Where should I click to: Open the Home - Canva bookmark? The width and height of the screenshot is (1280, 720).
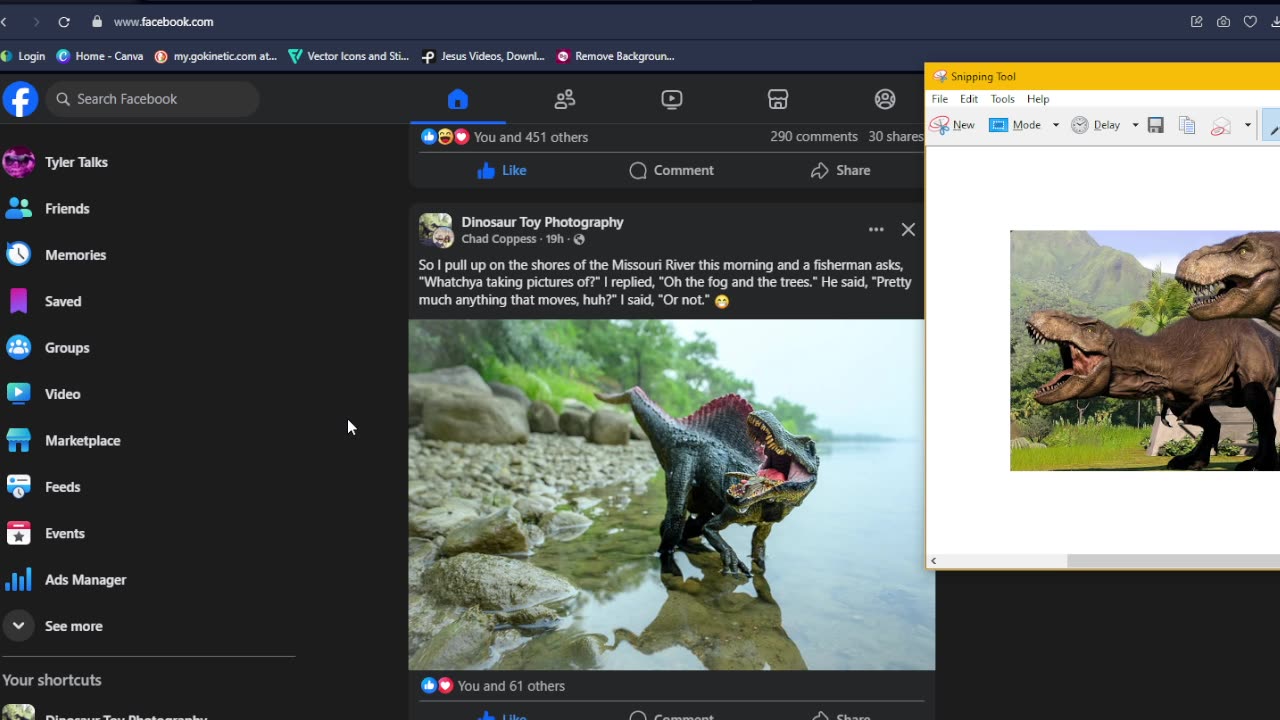tap(100, 56)
